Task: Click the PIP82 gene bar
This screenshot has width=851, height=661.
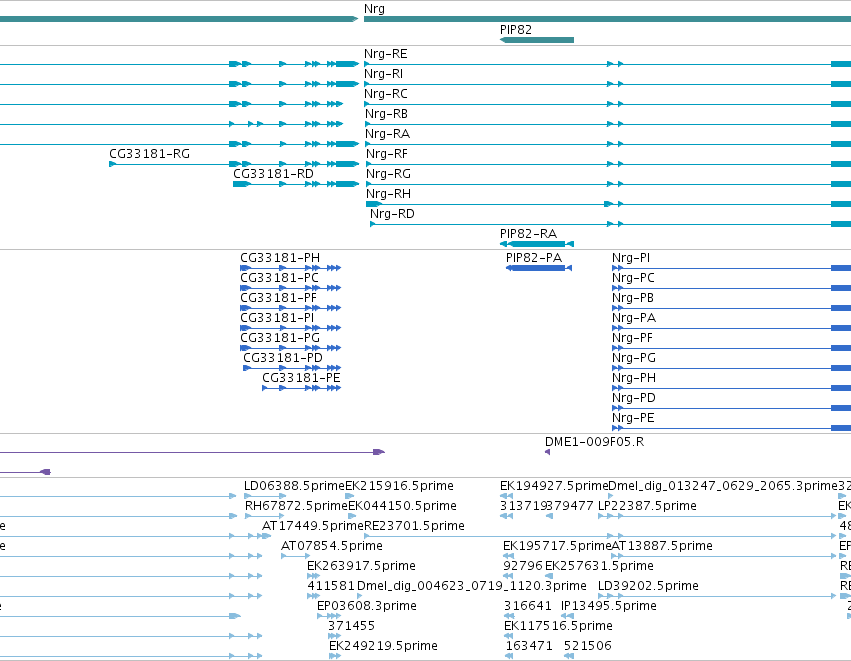Action: click(537, 40)
